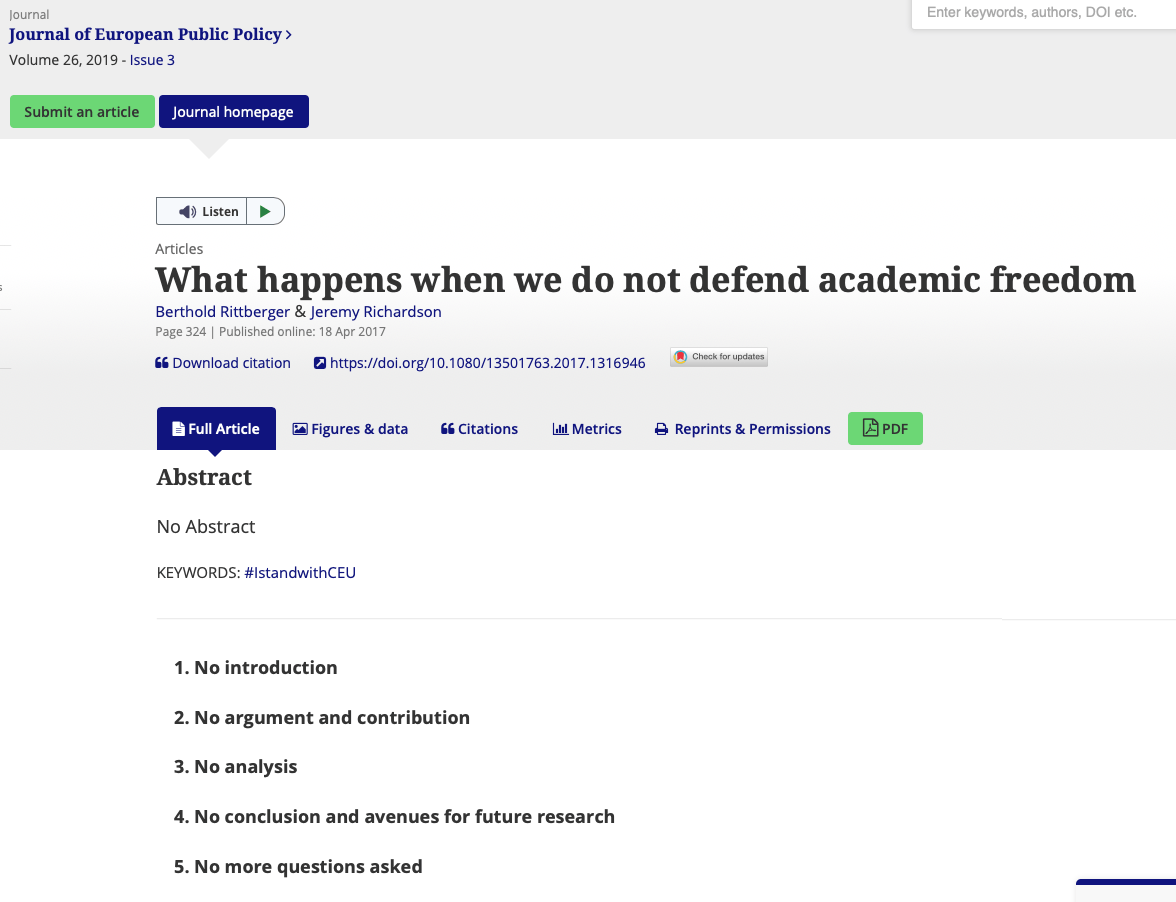
Task: Focus the keywords search input field
Action: 1040,13
